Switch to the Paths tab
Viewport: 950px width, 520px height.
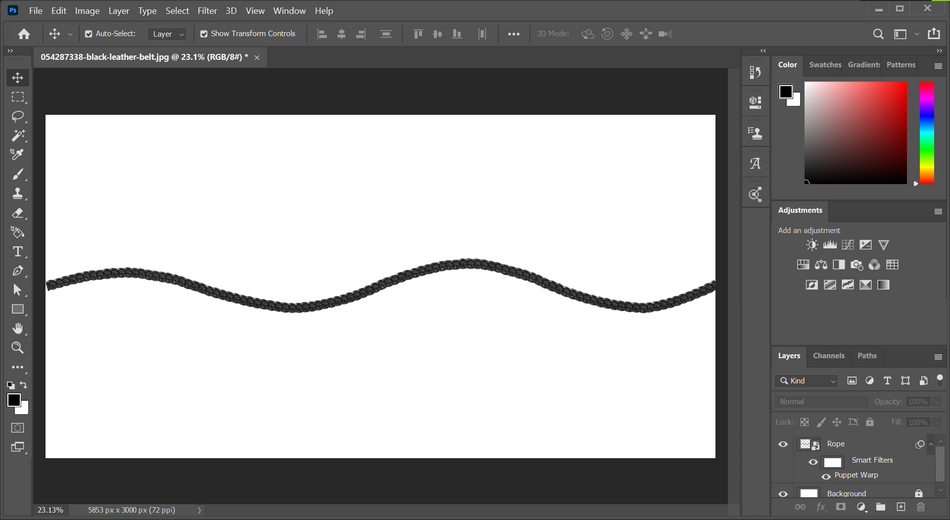[x=867, y=356]
